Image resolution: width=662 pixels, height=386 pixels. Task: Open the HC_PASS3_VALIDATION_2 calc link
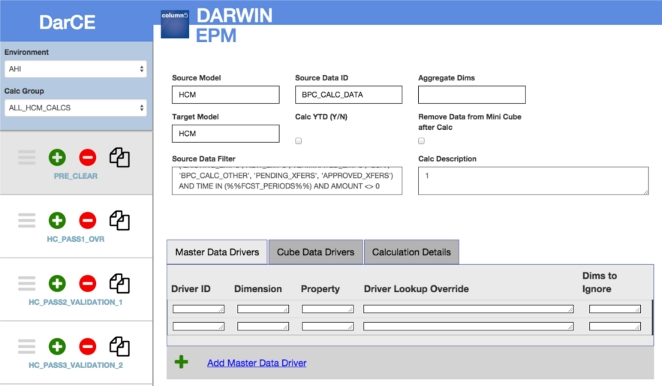[x=76, y=365]
